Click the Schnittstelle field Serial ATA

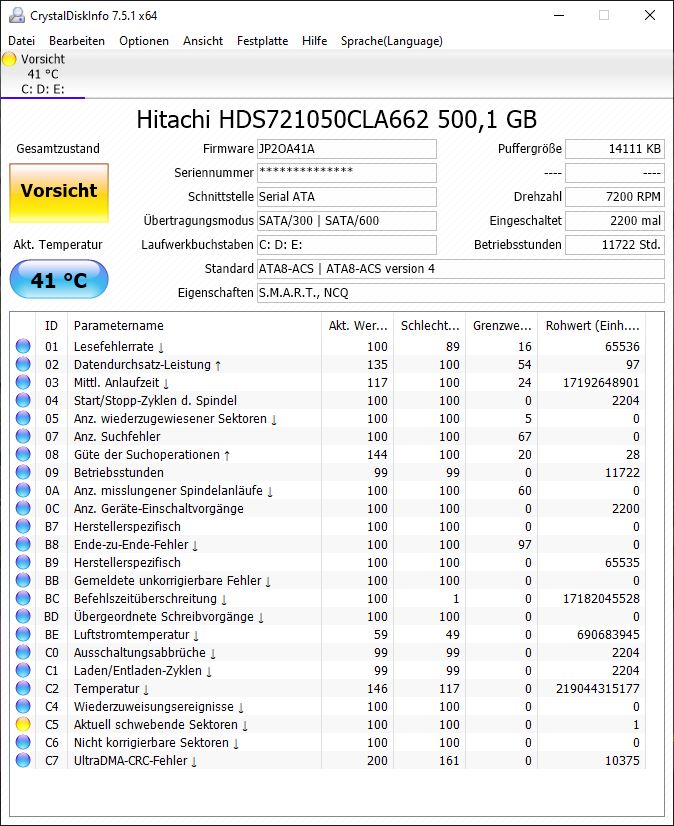347,197
